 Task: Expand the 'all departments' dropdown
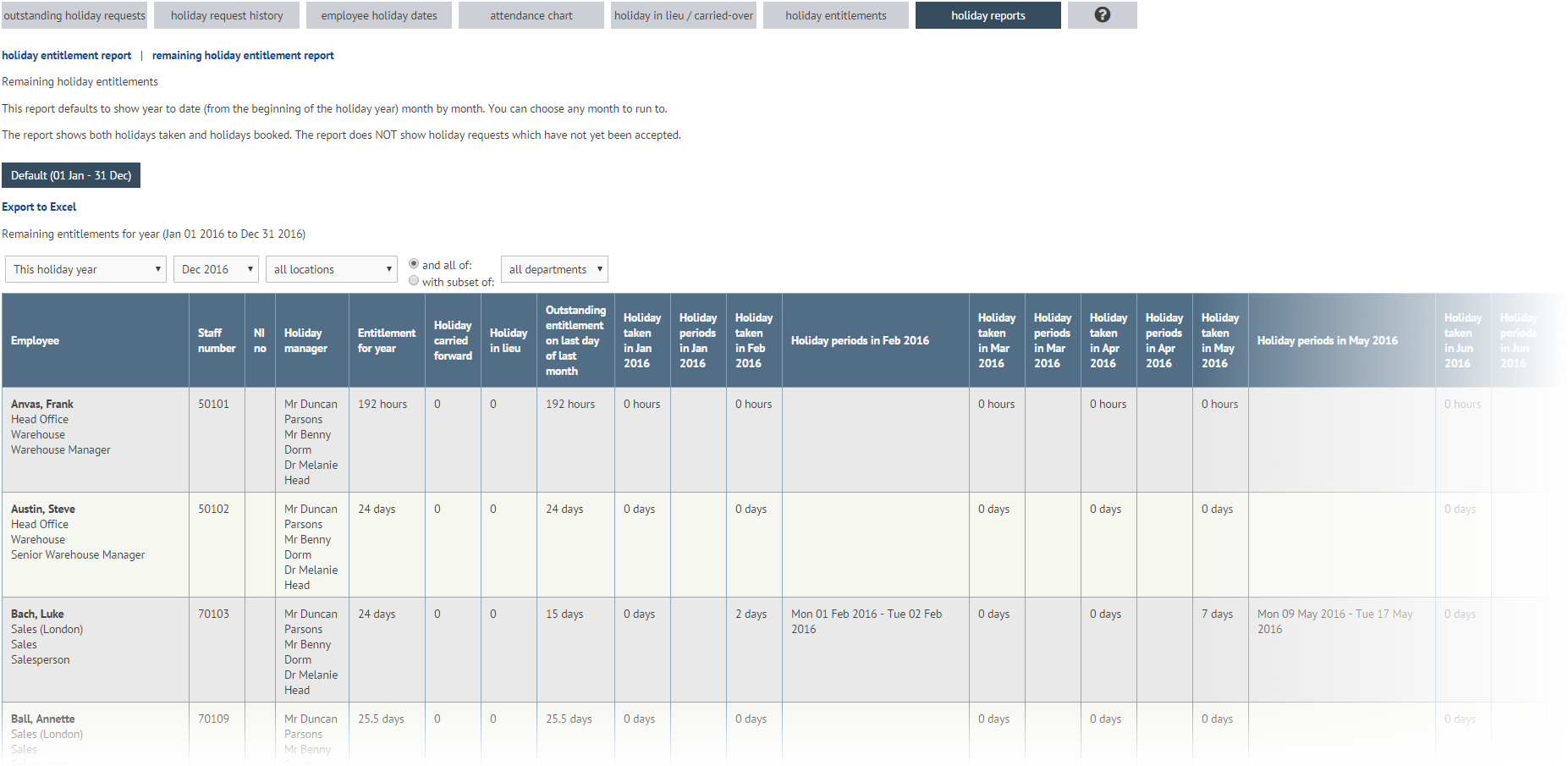(x=554, y=269)
